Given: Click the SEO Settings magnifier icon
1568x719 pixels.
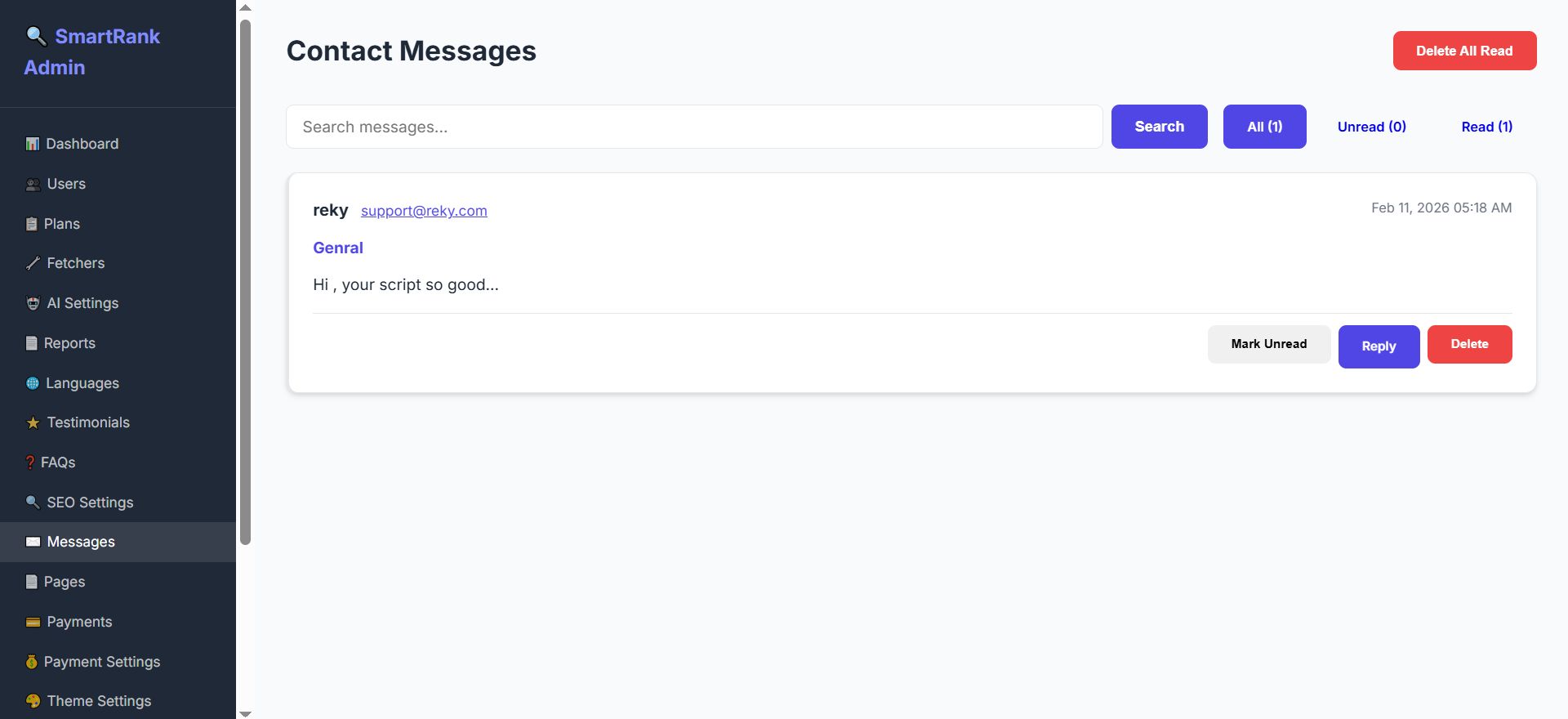Looking at the screenshot, I should click(33, 502).
